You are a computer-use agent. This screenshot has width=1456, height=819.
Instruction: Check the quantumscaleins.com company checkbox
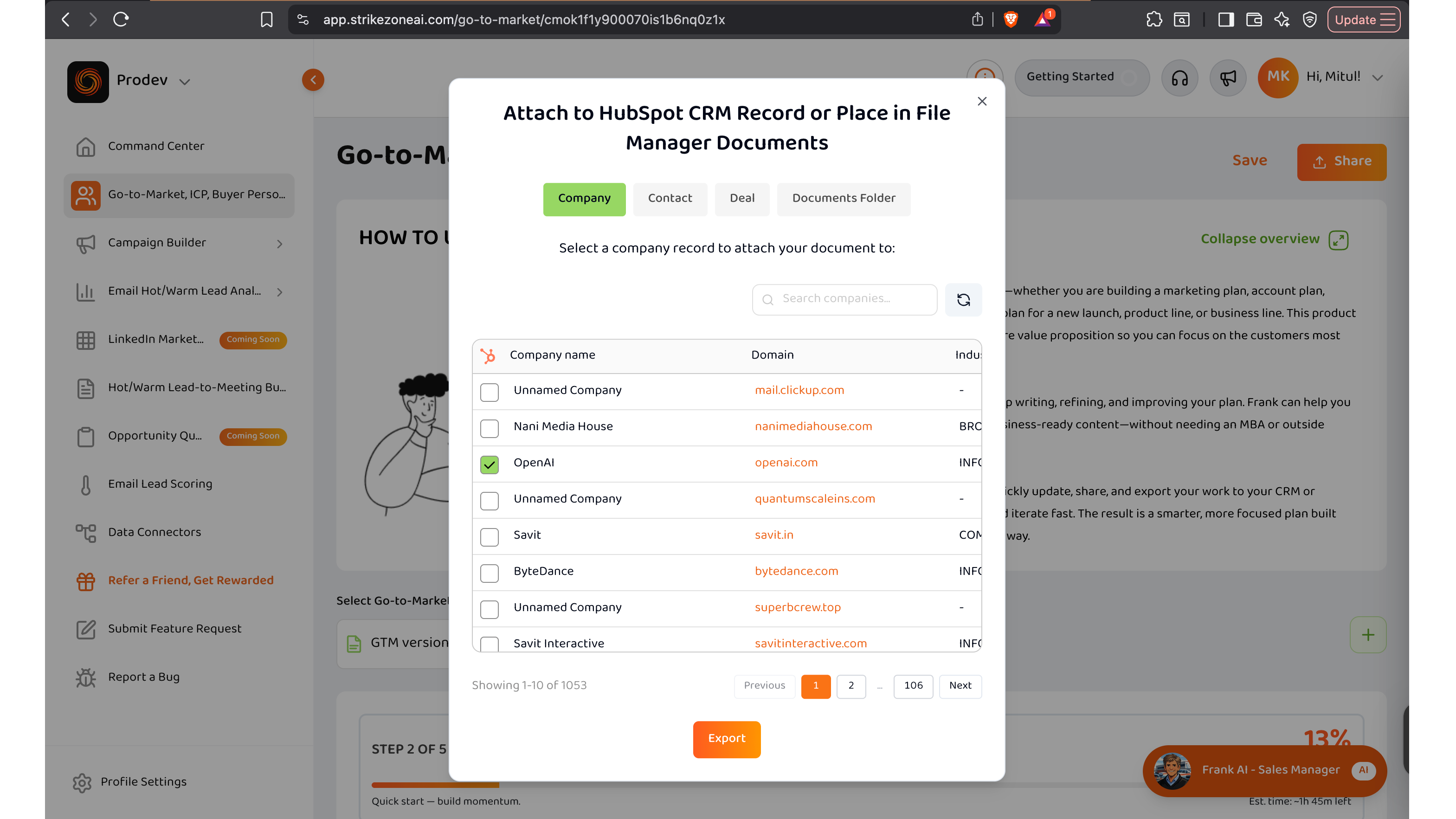coord(490,500)
